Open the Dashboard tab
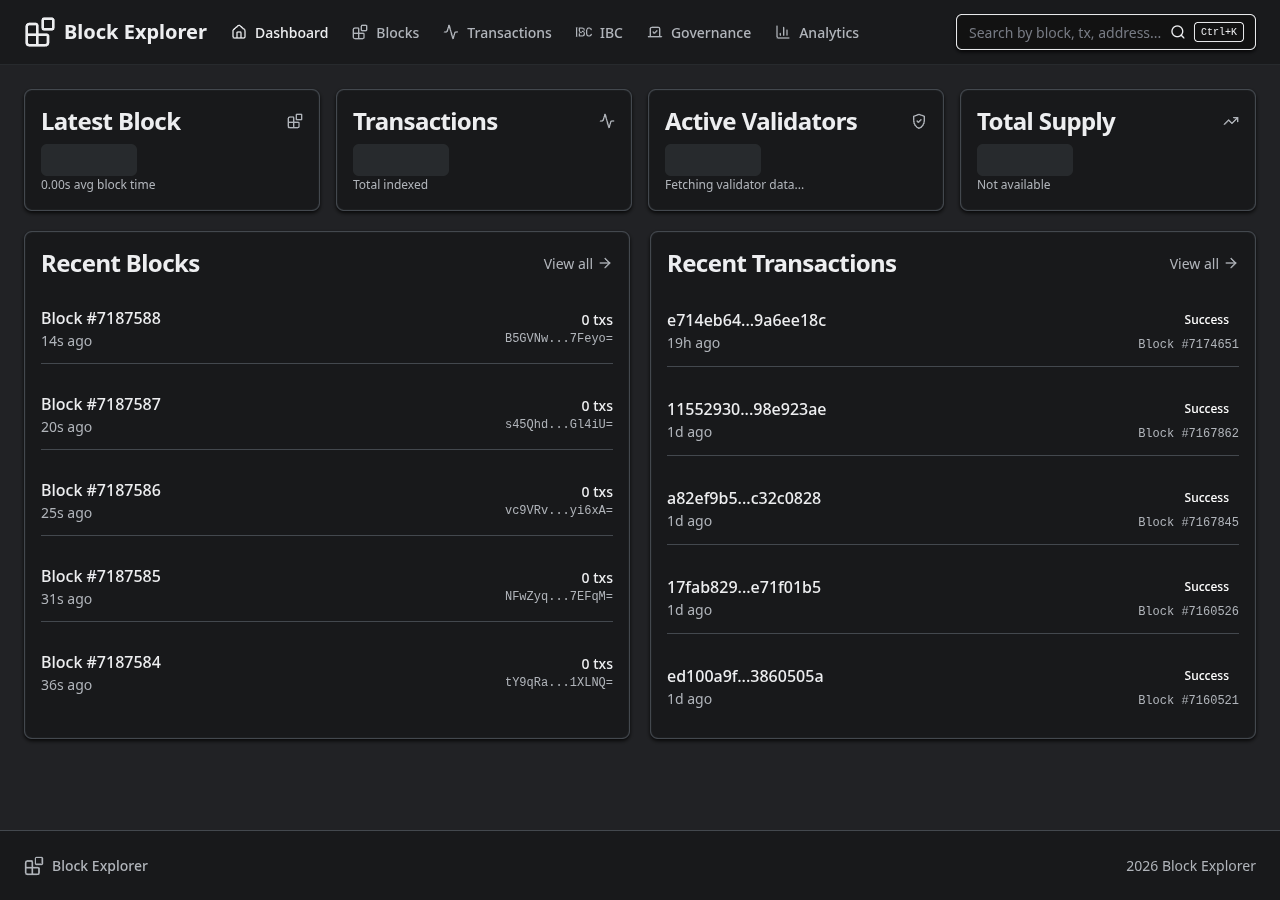 click(280, 32)
